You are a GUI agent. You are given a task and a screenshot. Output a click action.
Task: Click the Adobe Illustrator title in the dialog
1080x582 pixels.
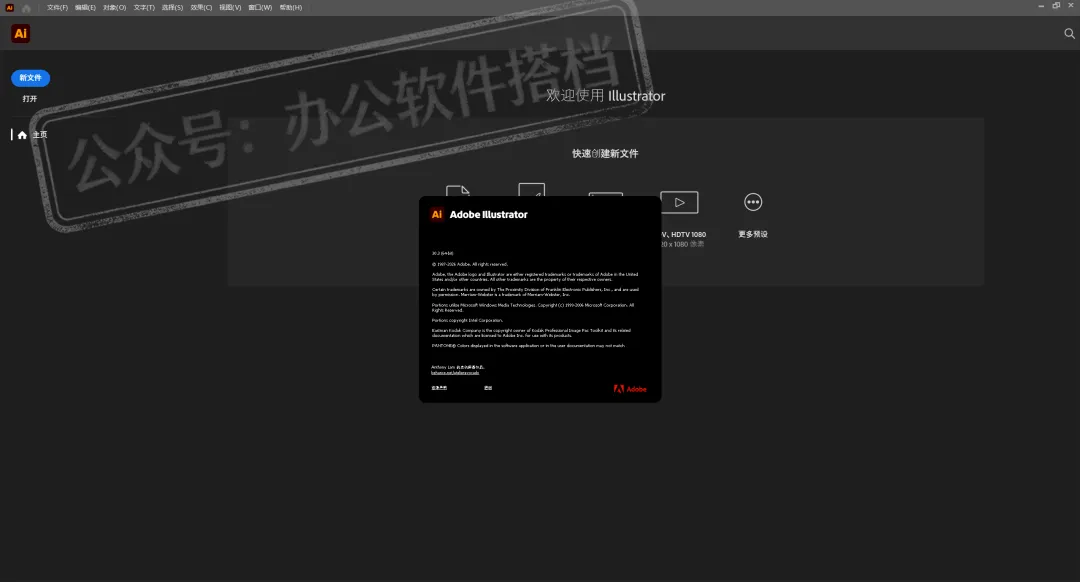[488, 214]
